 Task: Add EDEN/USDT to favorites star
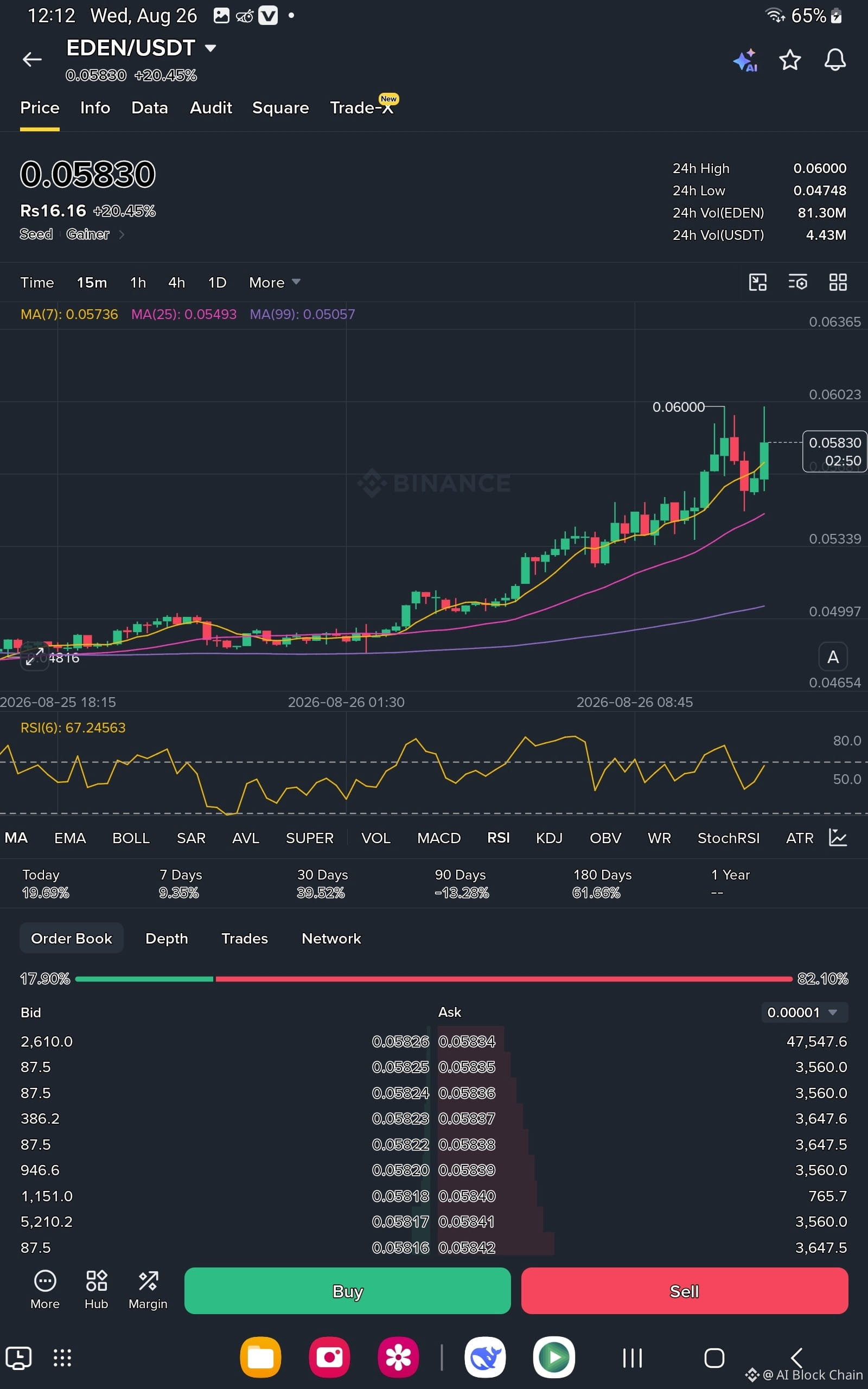pyautogui.click(x=790, y=60)
